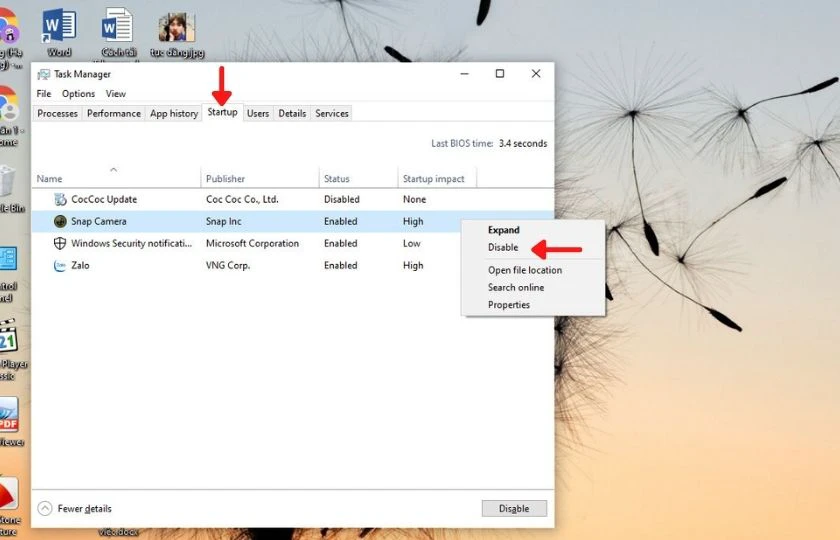
Task: Switch to the Details tab
Action: [292, 114]
